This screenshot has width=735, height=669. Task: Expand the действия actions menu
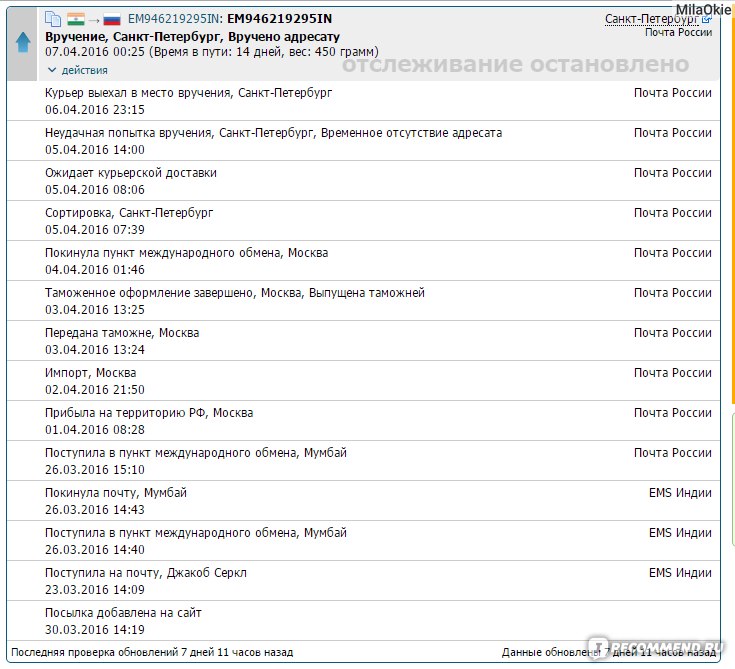click(x=78, y=70)
